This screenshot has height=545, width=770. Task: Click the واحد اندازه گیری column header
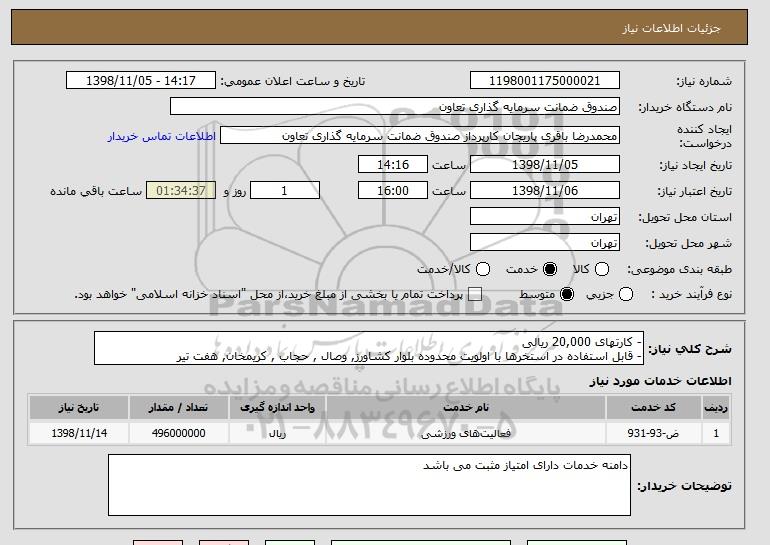pyautogui.click(x=277, y=408)
